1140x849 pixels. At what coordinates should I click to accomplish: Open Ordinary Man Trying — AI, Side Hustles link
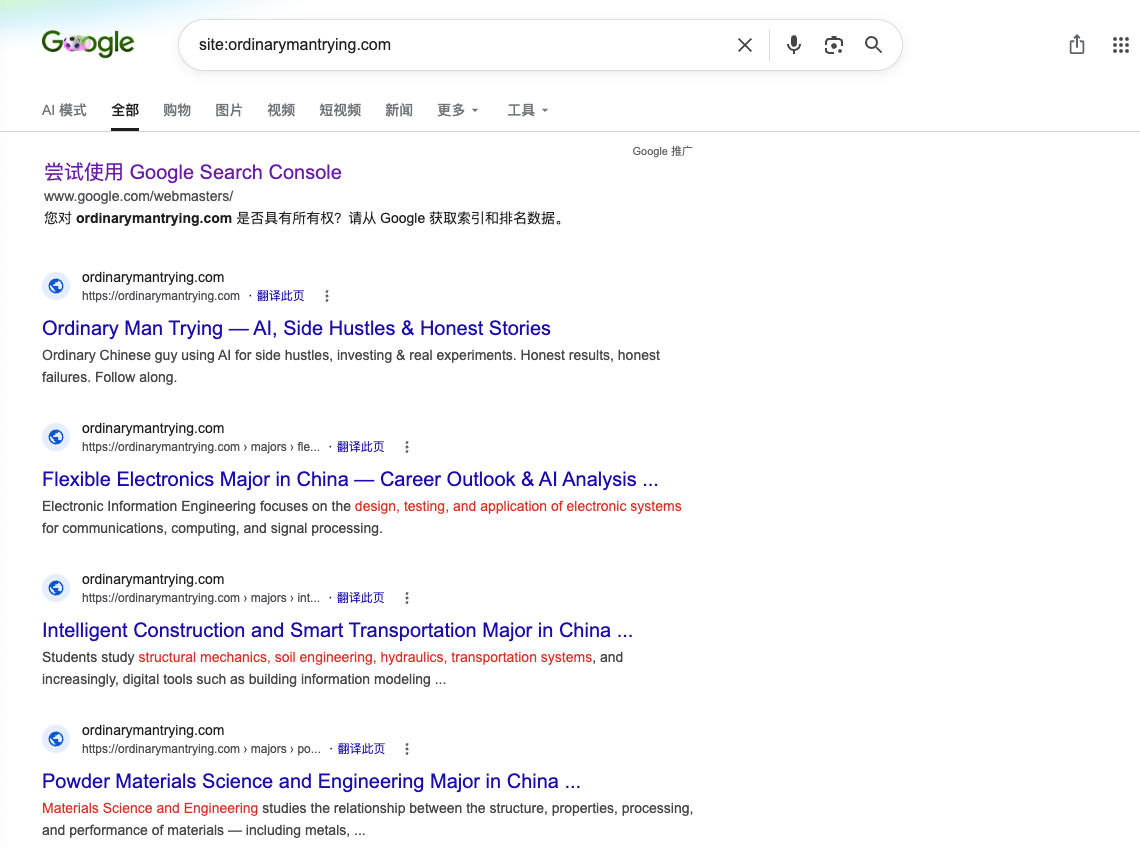pyautogui.click(x=296, y=329)
